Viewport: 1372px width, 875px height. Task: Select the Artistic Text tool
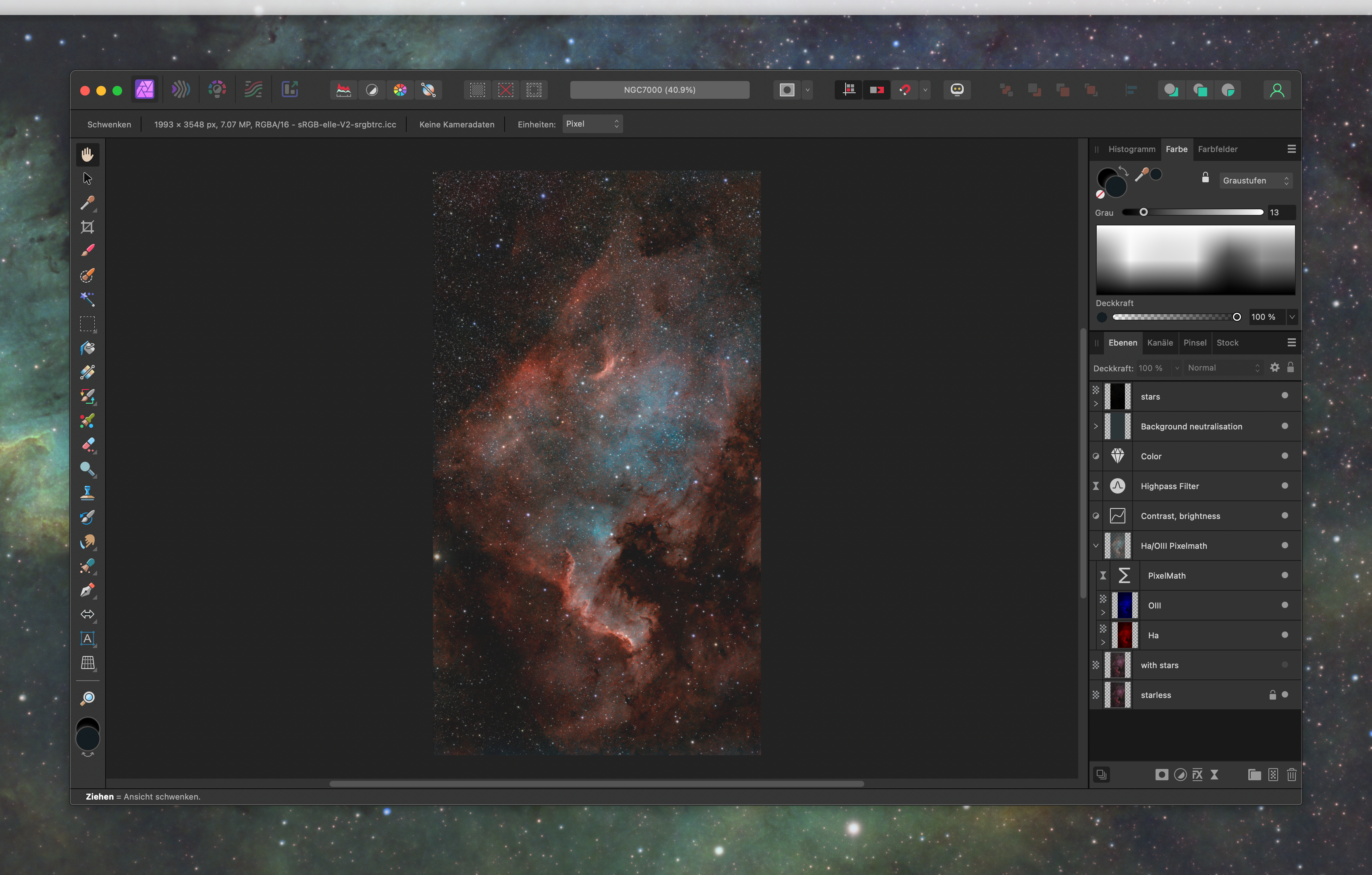pos(87,638)
